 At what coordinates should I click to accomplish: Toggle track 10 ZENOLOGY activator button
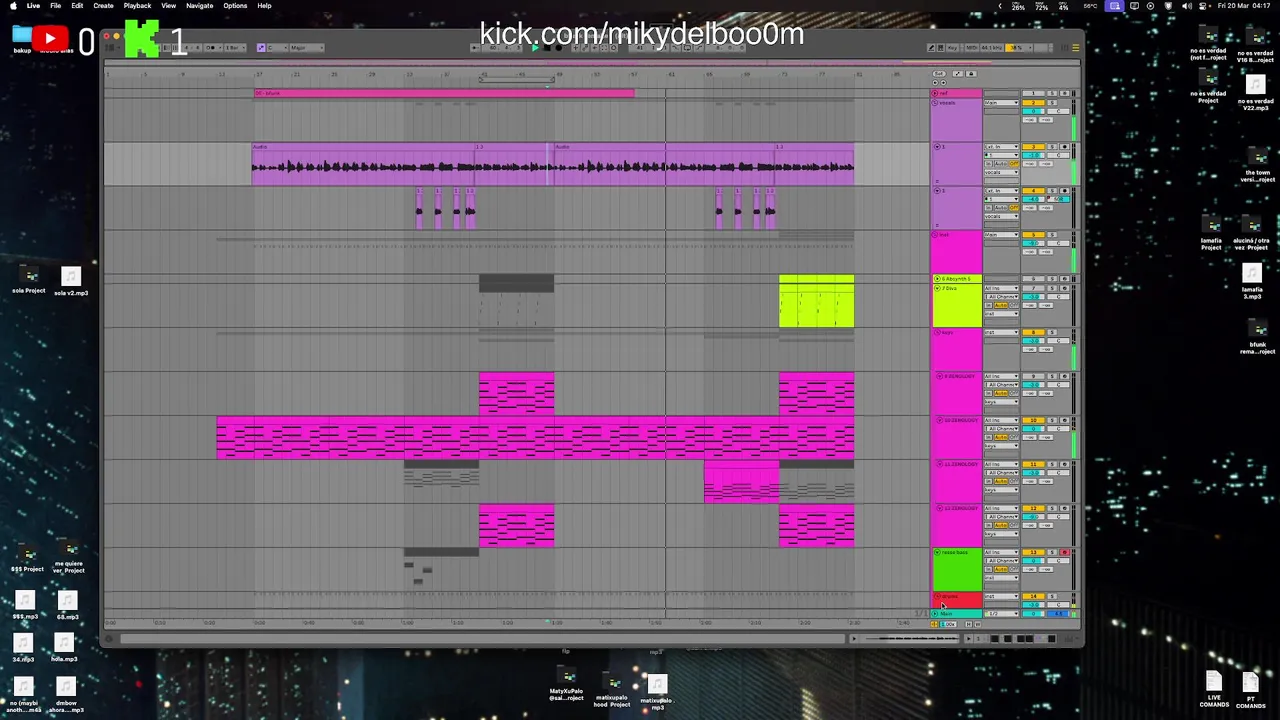[x=1033, y=420]
